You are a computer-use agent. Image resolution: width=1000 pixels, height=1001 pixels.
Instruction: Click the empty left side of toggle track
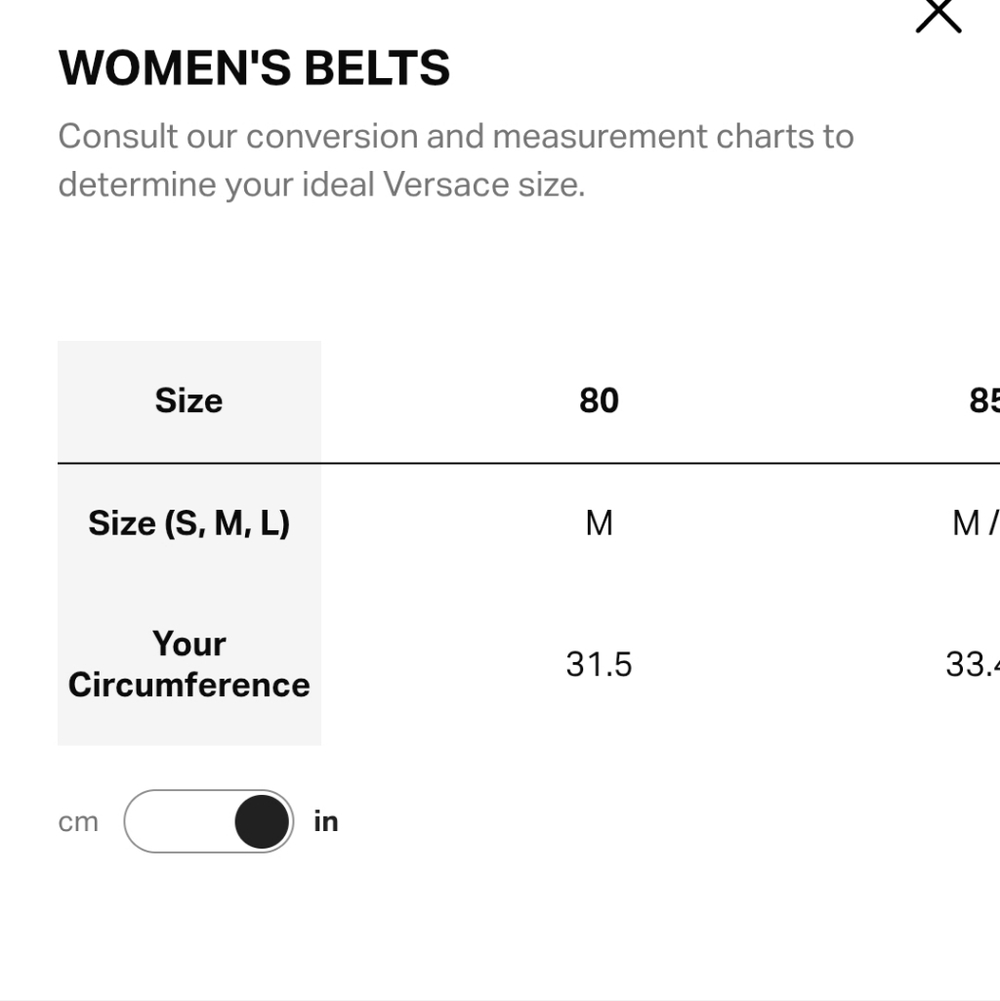(x=179, y=822)
